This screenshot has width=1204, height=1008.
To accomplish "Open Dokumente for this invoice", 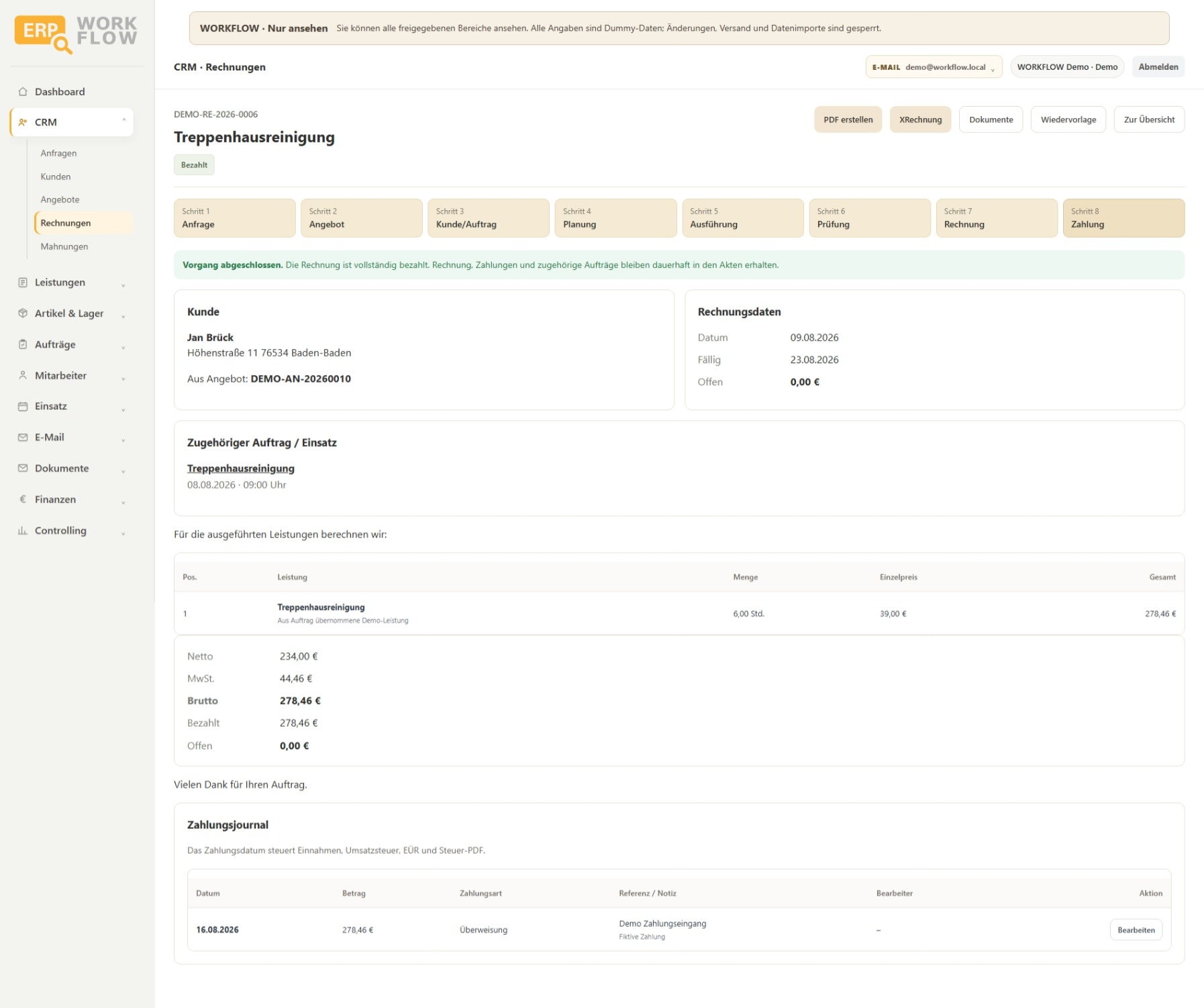I will pyautogui.click(x=991, y=119).
